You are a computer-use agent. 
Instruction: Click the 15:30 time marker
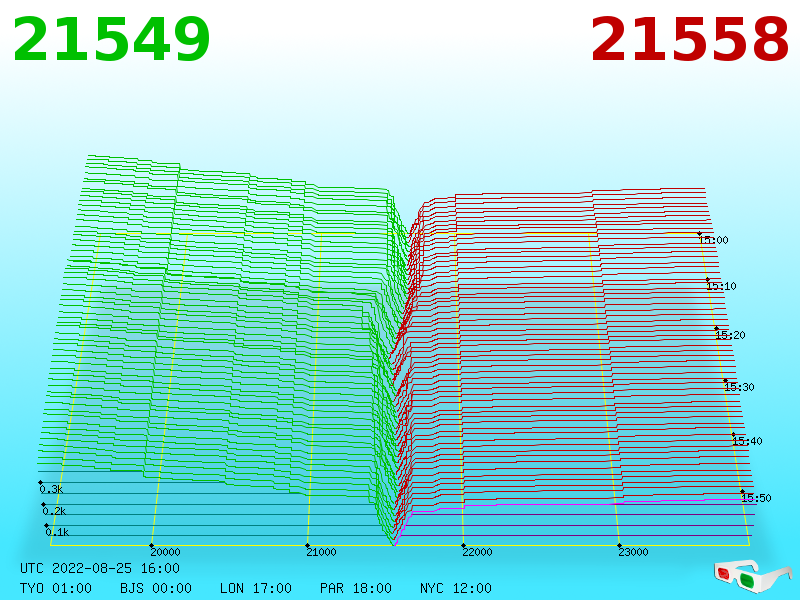[x=739, y=387]
